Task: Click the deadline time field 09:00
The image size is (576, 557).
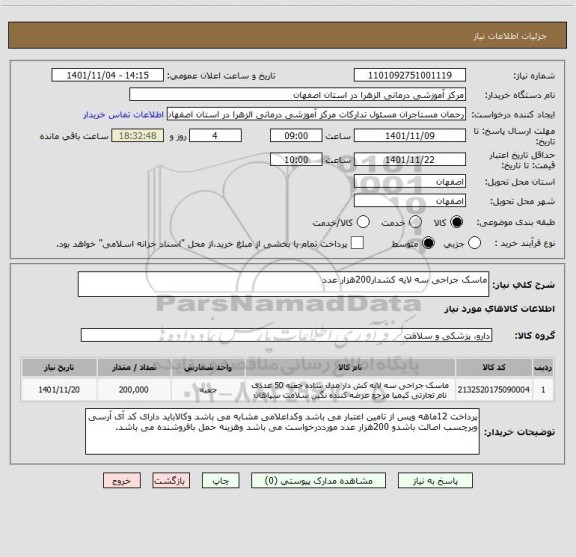Action: 296,136
